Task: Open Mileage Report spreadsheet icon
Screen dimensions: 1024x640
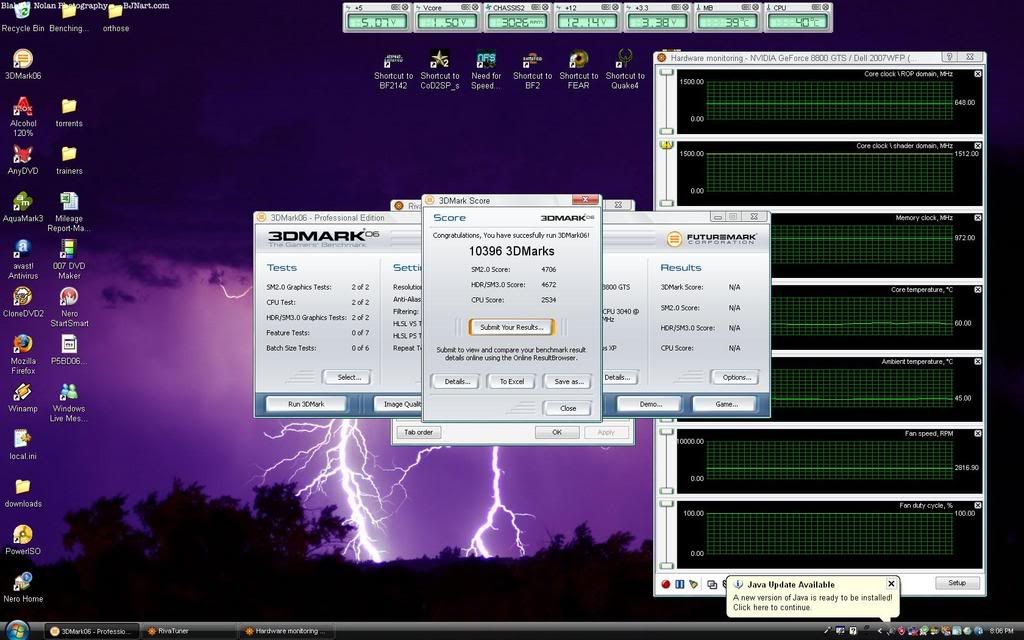Action: tap(69, 212)
